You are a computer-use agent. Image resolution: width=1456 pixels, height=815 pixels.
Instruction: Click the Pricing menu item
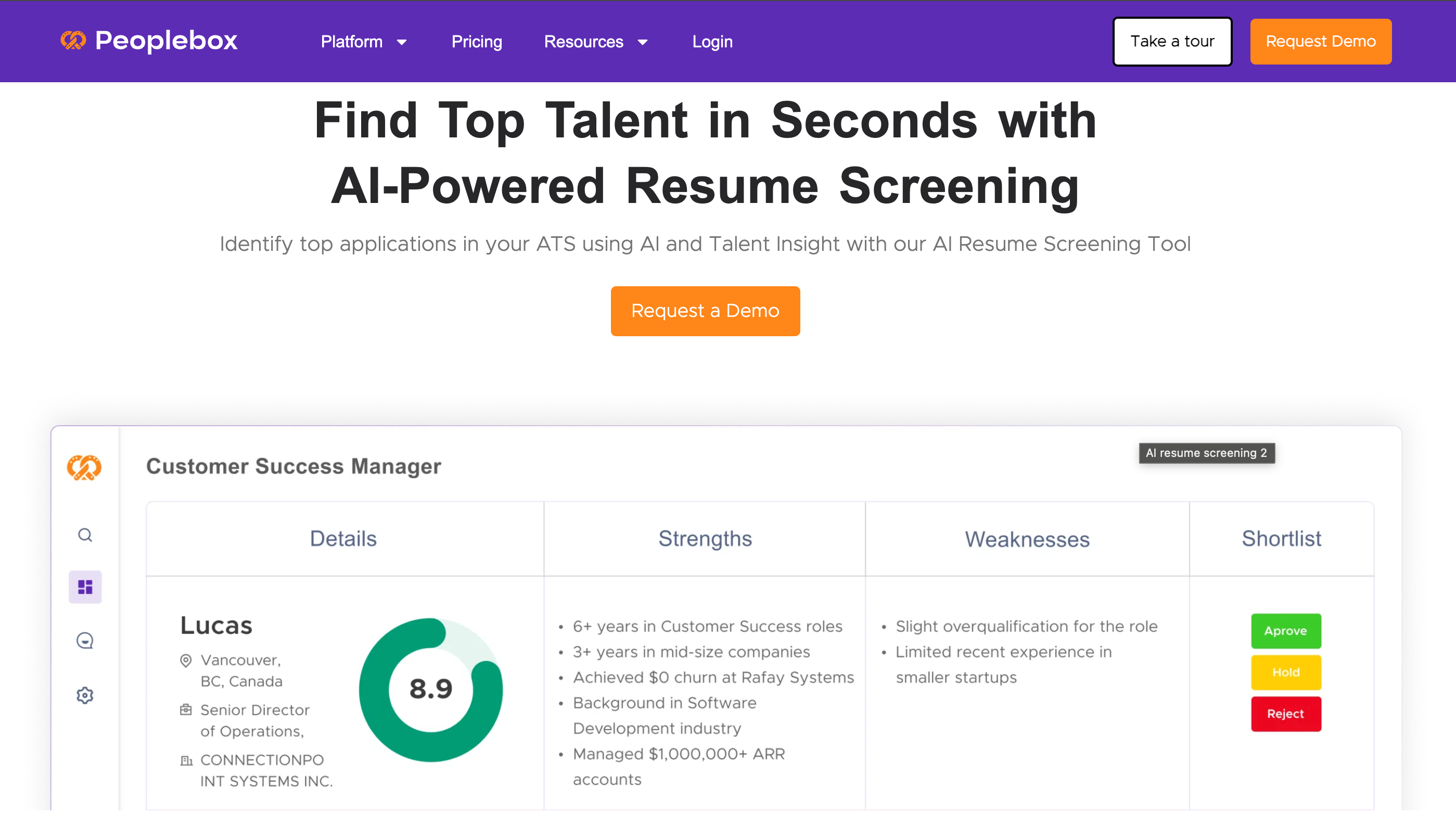coord(476,42)
